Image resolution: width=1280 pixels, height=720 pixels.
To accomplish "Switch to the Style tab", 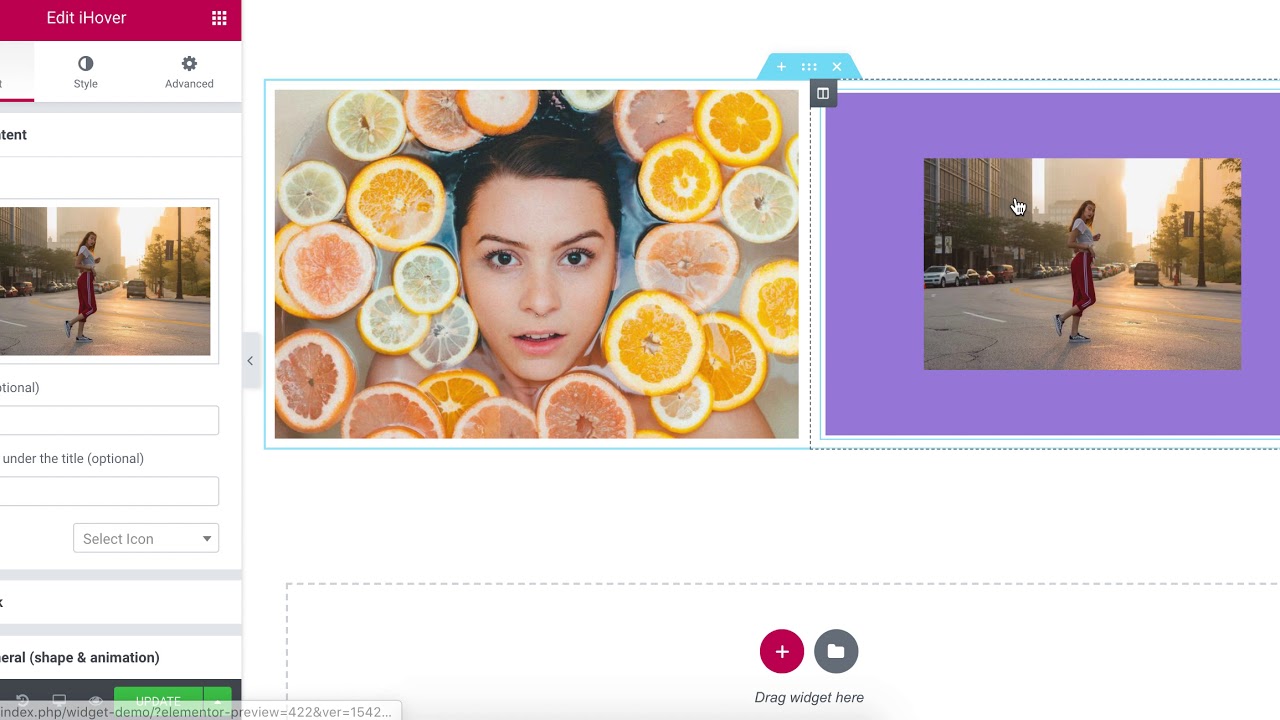I will coord(86,72).
